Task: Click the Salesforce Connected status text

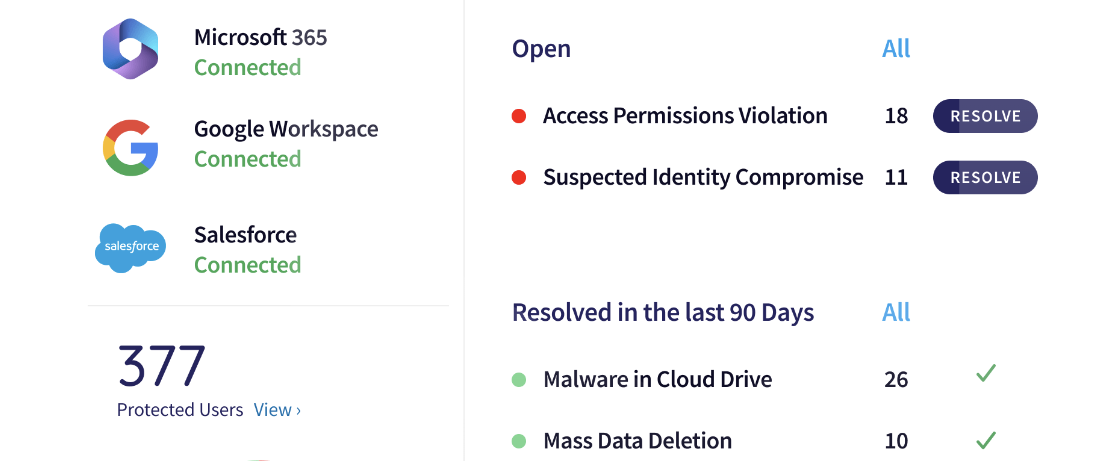Action: pyautogui.click(x=248, y=265)
